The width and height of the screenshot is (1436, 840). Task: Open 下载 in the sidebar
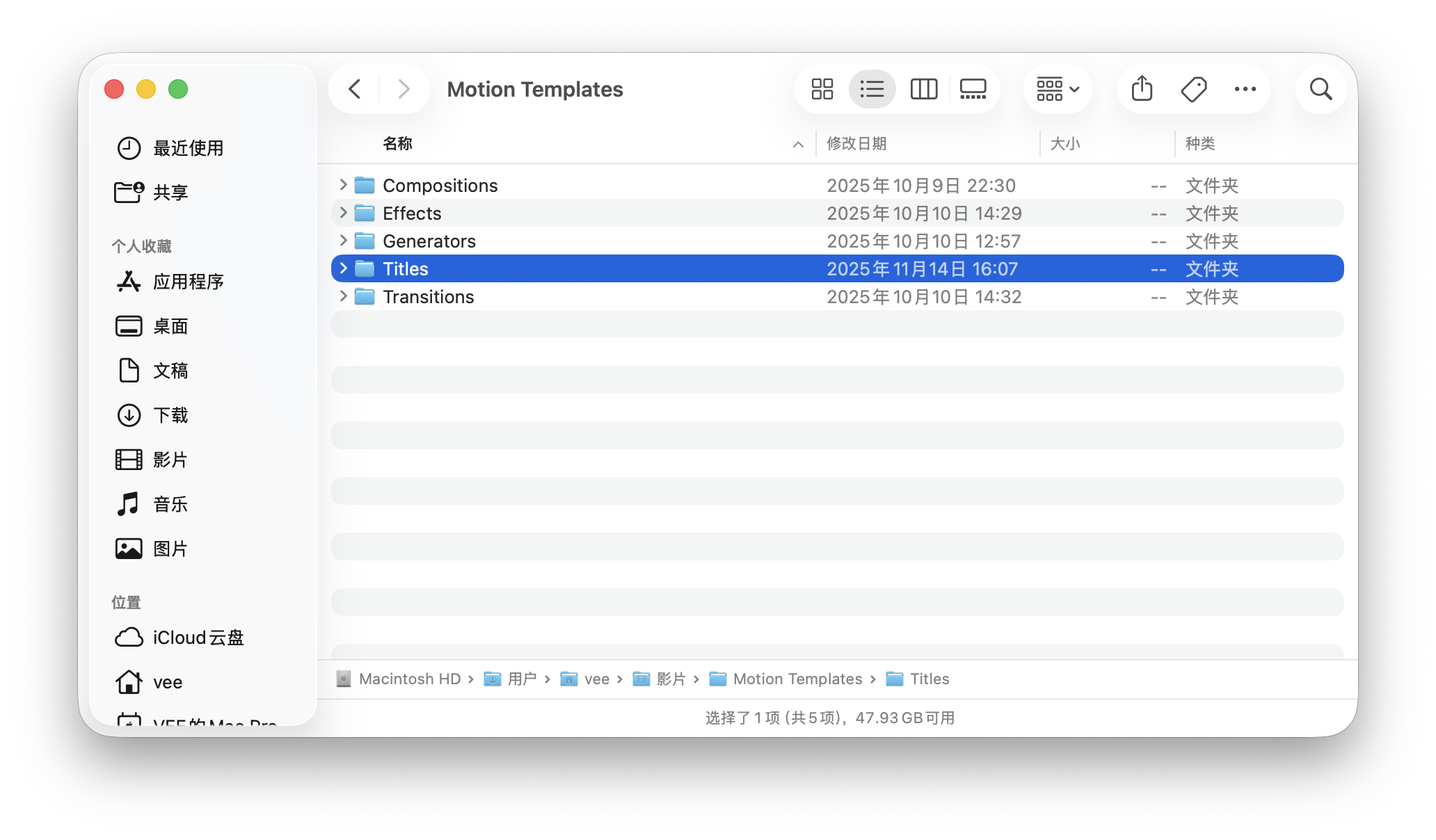click(170, 415)
